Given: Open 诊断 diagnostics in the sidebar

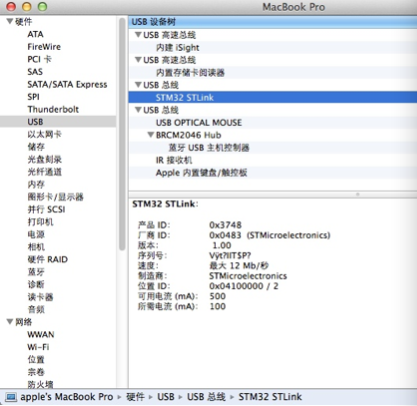Looking at the screenshot, I should point(36,284).
